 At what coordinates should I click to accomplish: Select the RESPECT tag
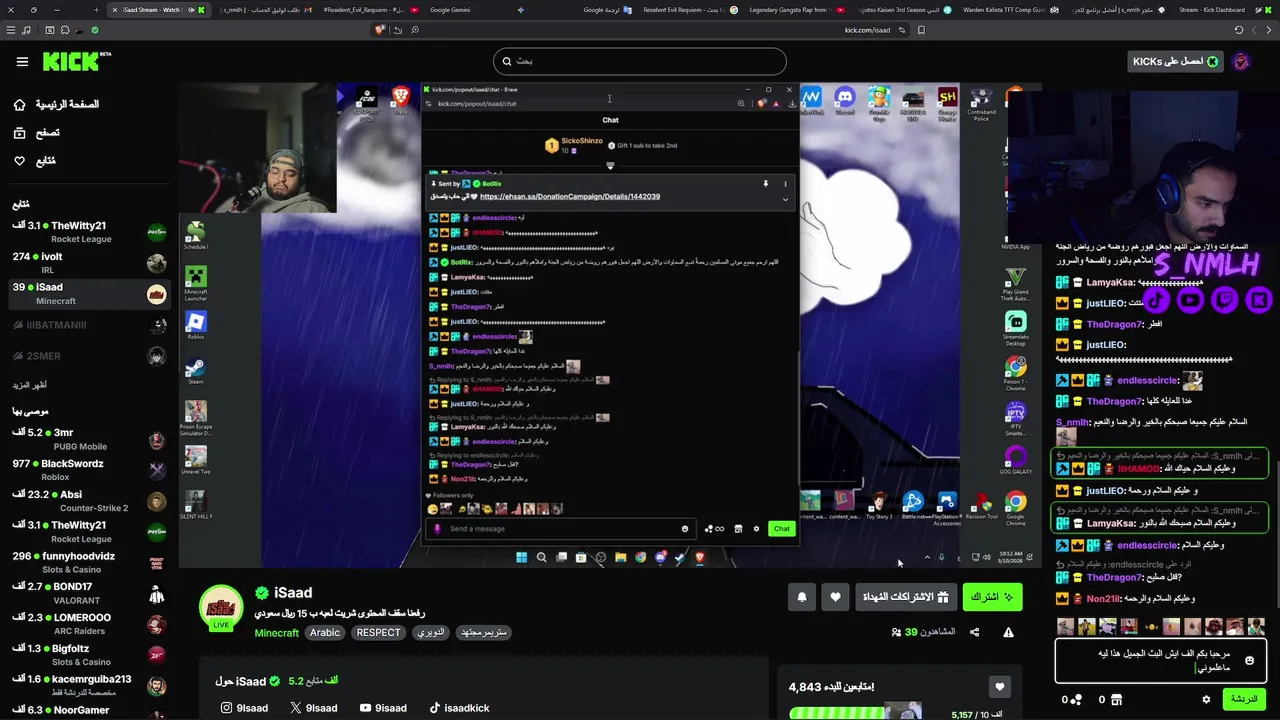378,633
